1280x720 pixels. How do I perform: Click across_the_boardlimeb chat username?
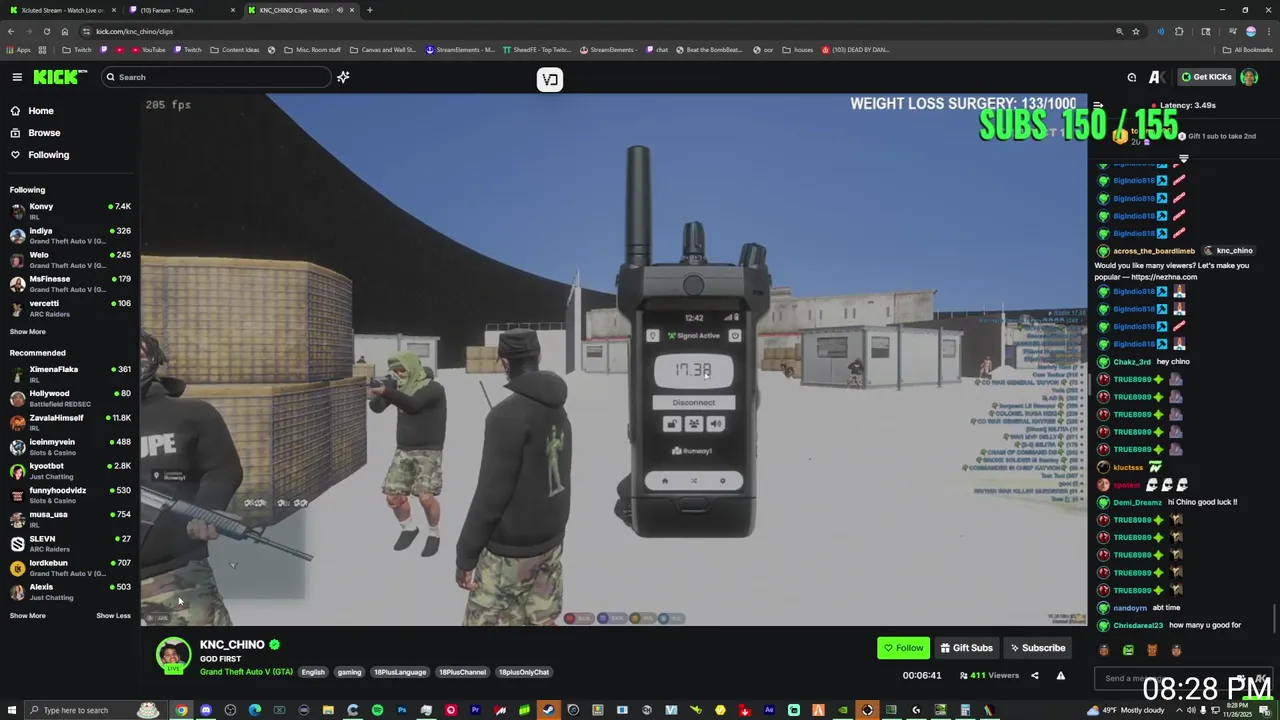(1153, 251)
